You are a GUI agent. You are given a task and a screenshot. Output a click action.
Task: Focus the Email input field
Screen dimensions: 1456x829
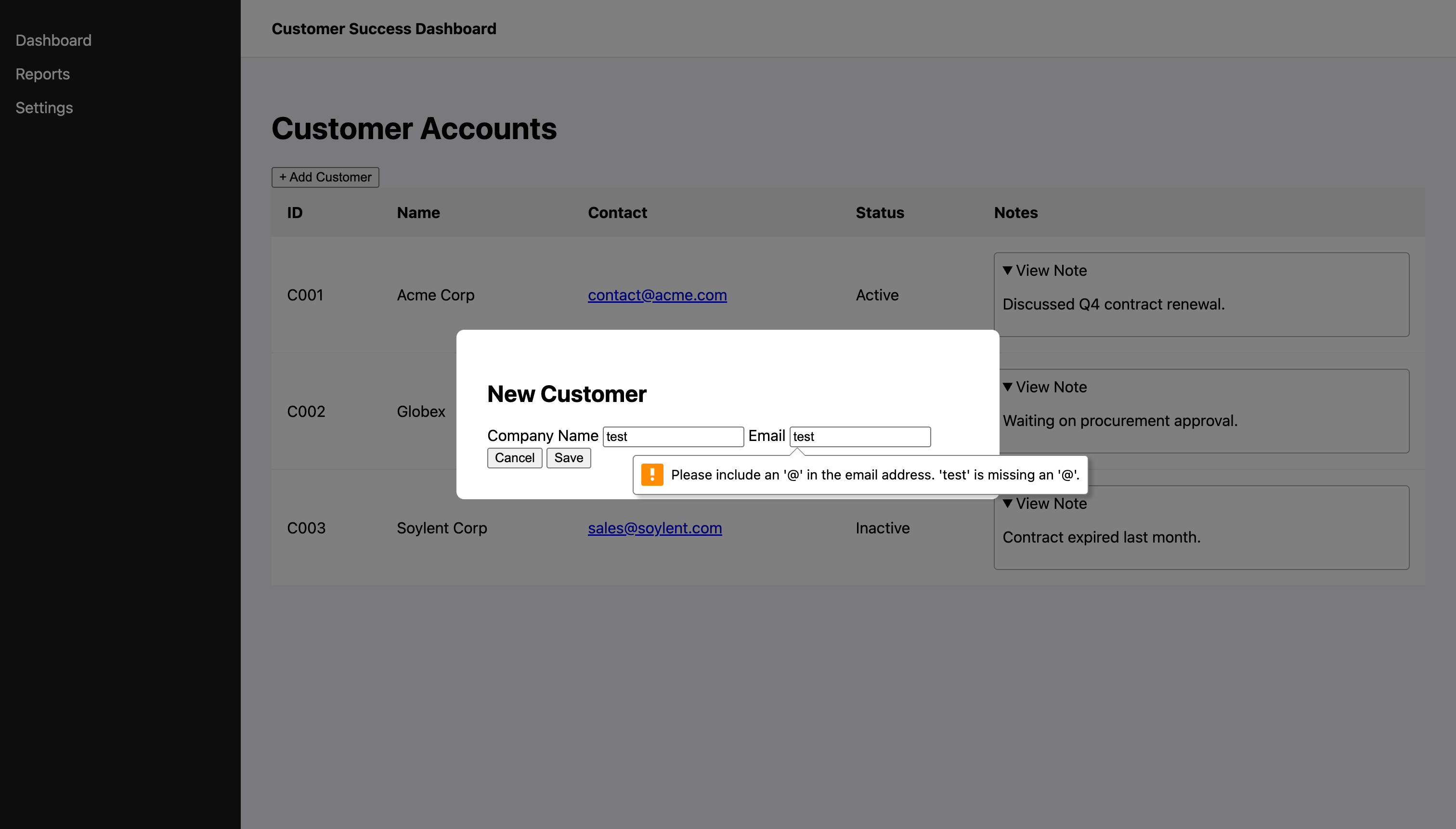(x=860, y=437)
